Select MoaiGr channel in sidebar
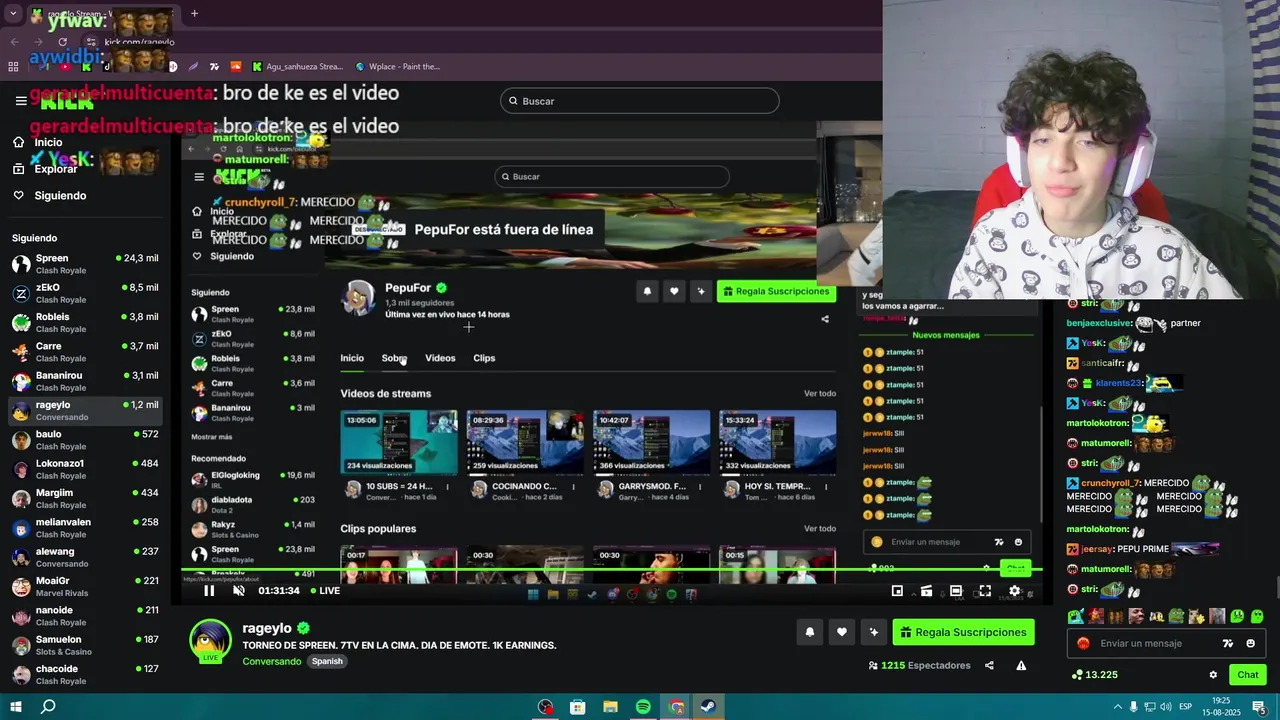1280x720 pixels. 85,586
